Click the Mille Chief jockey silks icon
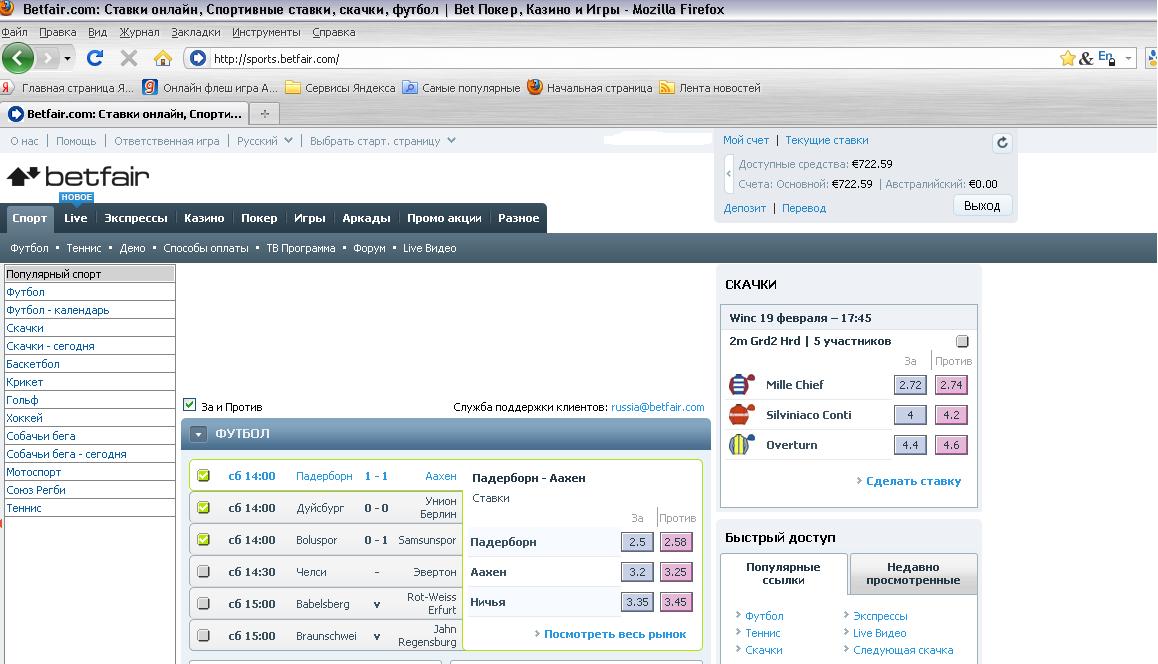This screenshot has height=664, width=1158. [x=741, y=384]
